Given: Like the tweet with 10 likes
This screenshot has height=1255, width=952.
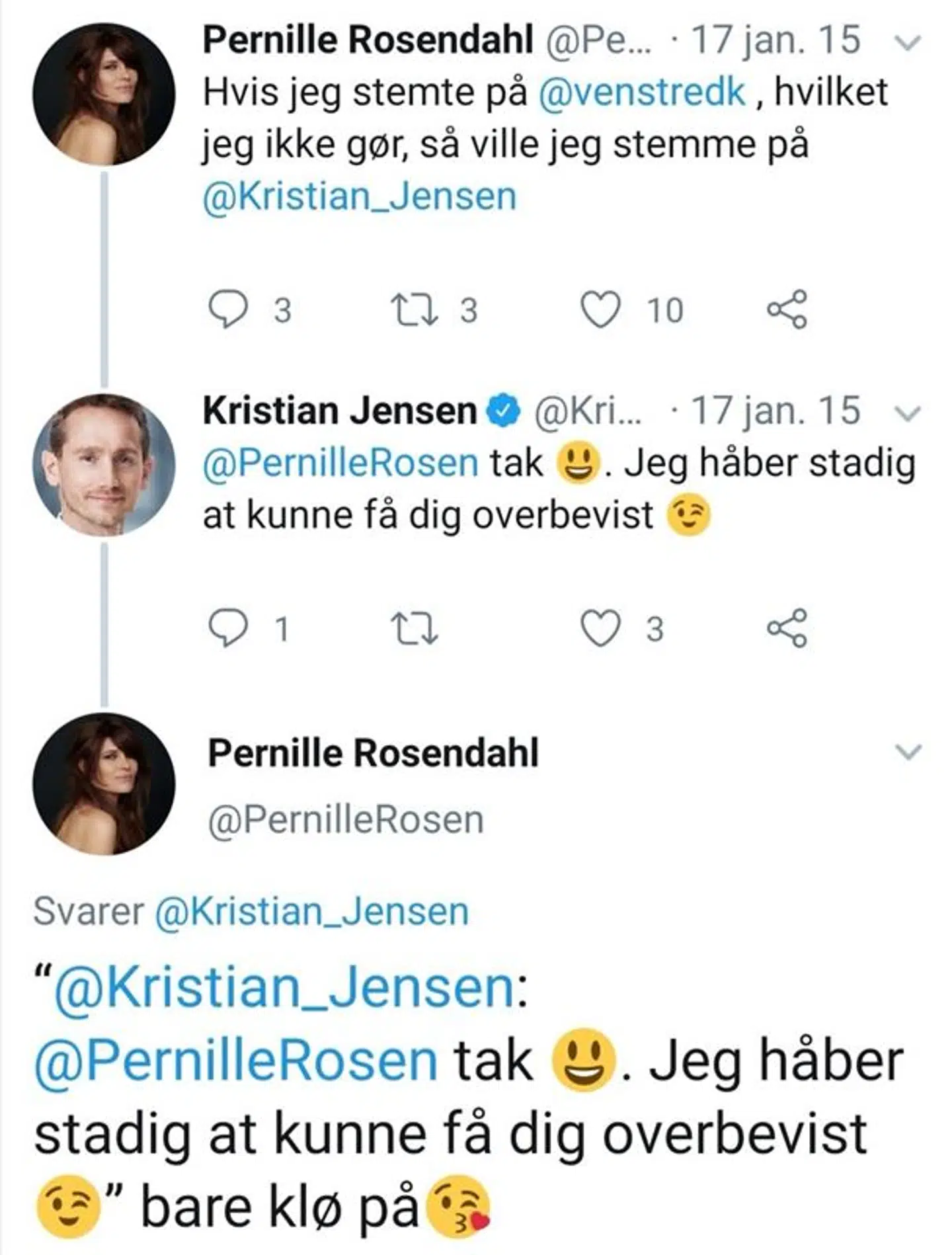Looking at the screenshot, I should click(600, 309).
